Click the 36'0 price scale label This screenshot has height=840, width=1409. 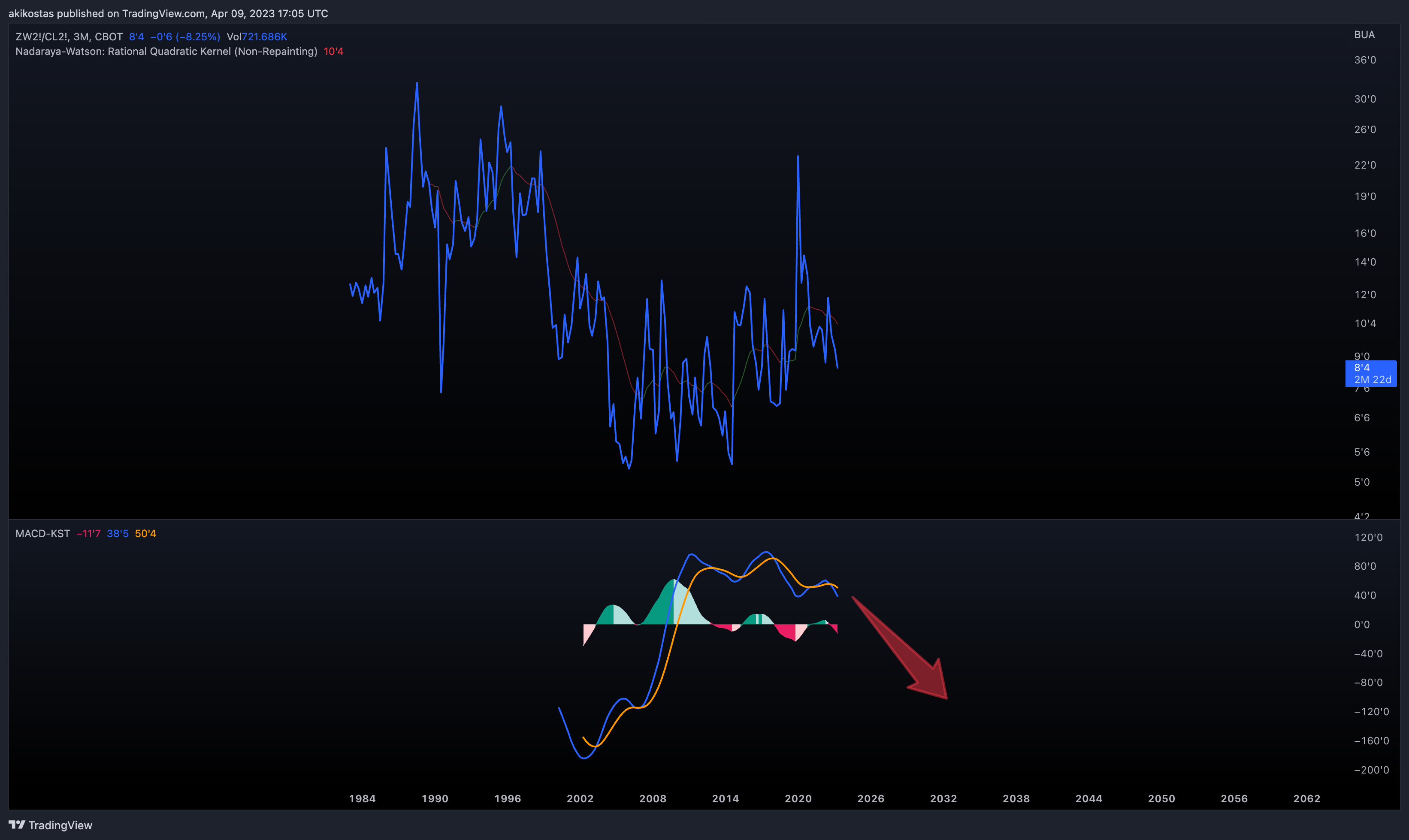tap(1365, 60)
